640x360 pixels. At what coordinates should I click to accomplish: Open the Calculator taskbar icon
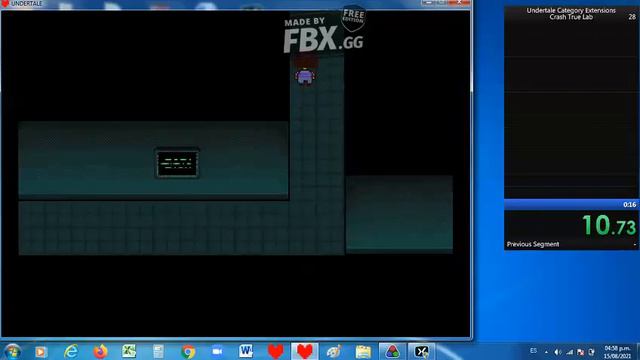[x=158, y=351]
